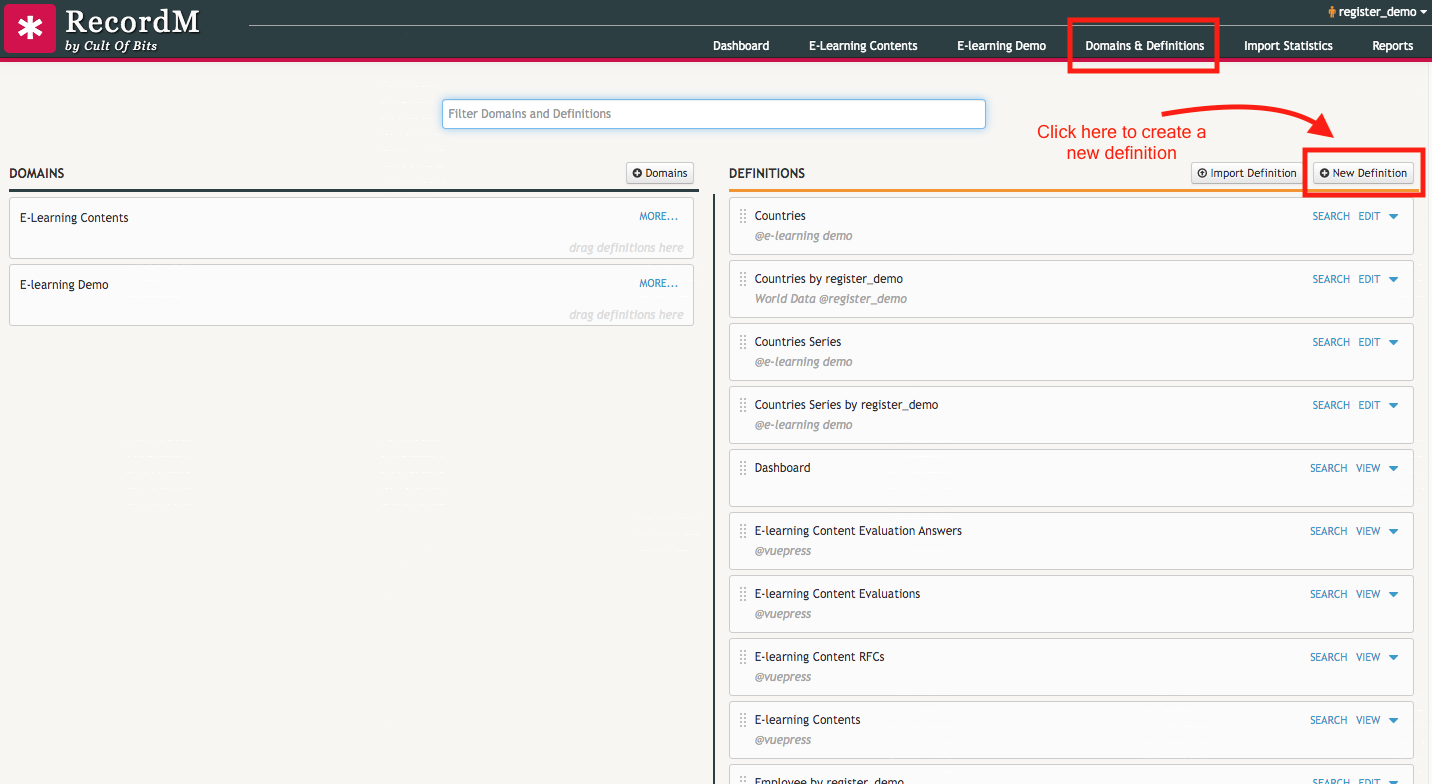Click the E-learning Content Evaluation Answers title
This screenshot has height=784, width=1432.
(x=858, y=531)
